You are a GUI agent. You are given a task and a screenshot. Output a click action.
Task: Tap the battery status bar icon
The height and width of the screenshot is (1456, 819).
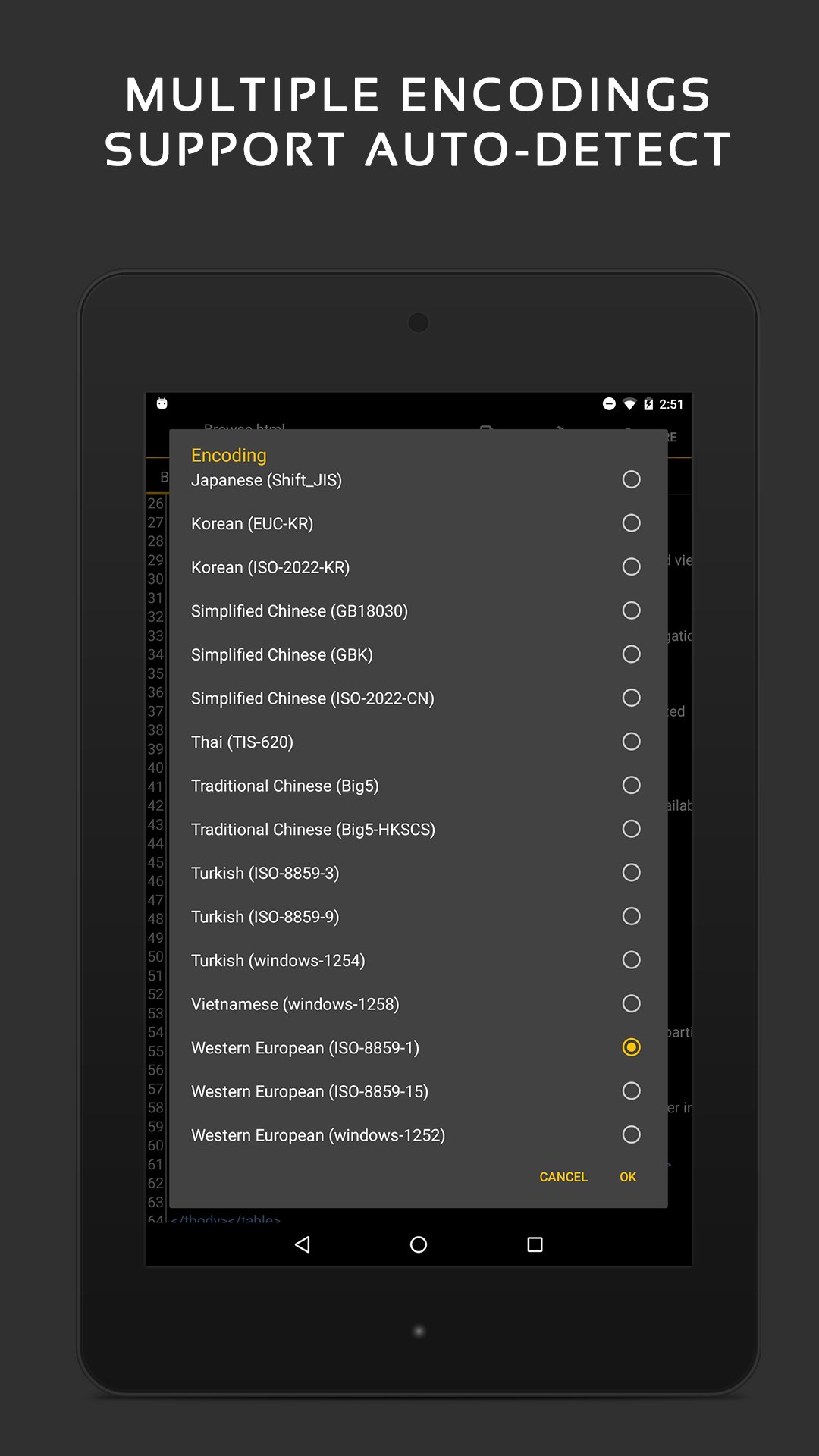[648, 404]
